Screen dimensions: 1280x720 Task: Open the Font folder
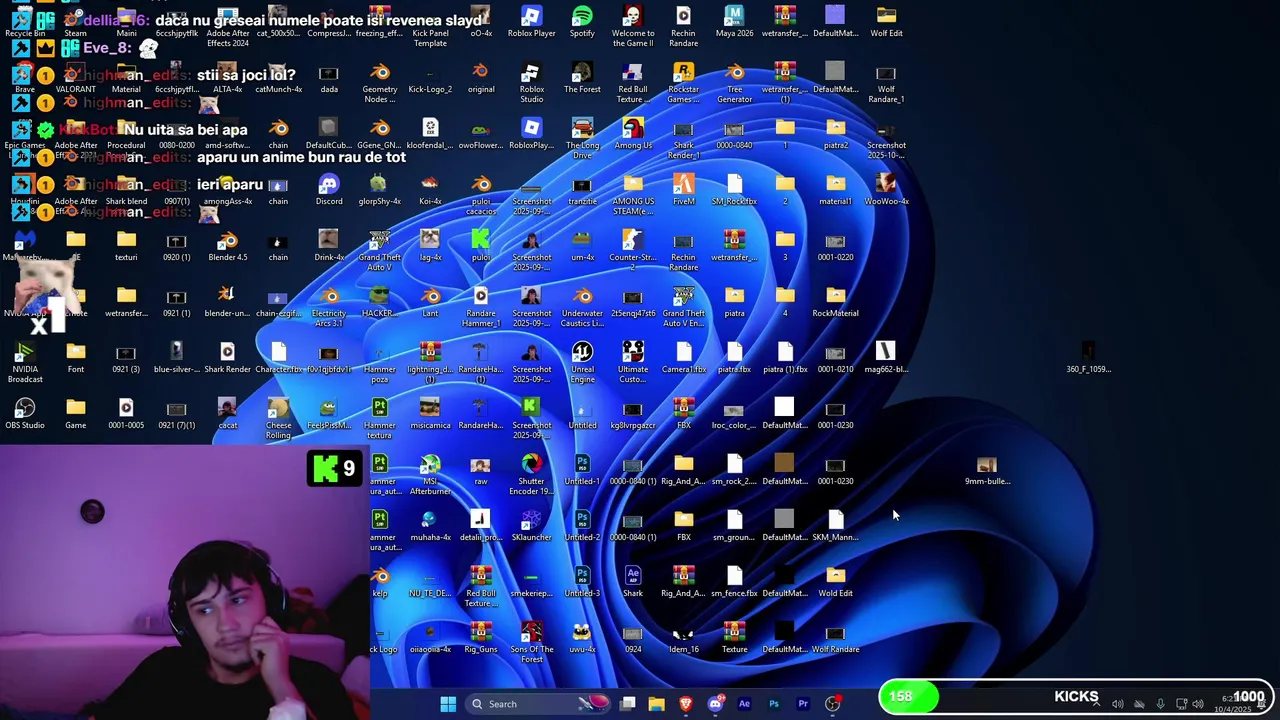[76, 358]
